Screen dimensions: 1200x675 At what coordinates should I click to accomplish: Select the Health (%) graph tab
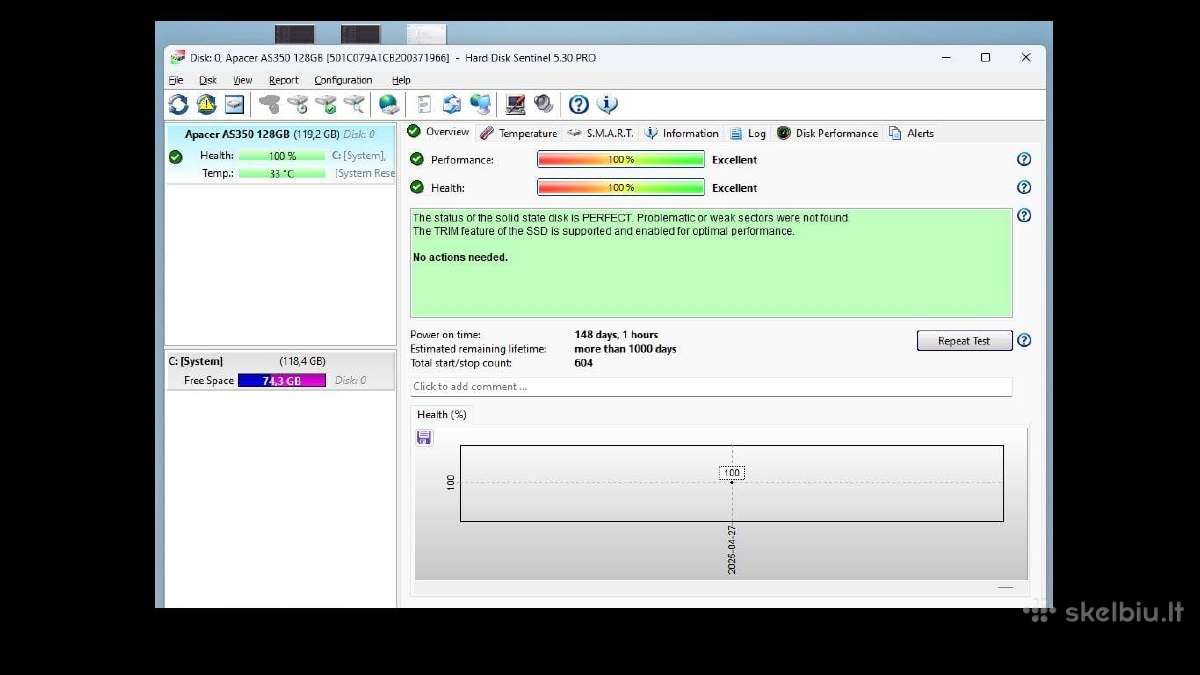pos(442,414)
